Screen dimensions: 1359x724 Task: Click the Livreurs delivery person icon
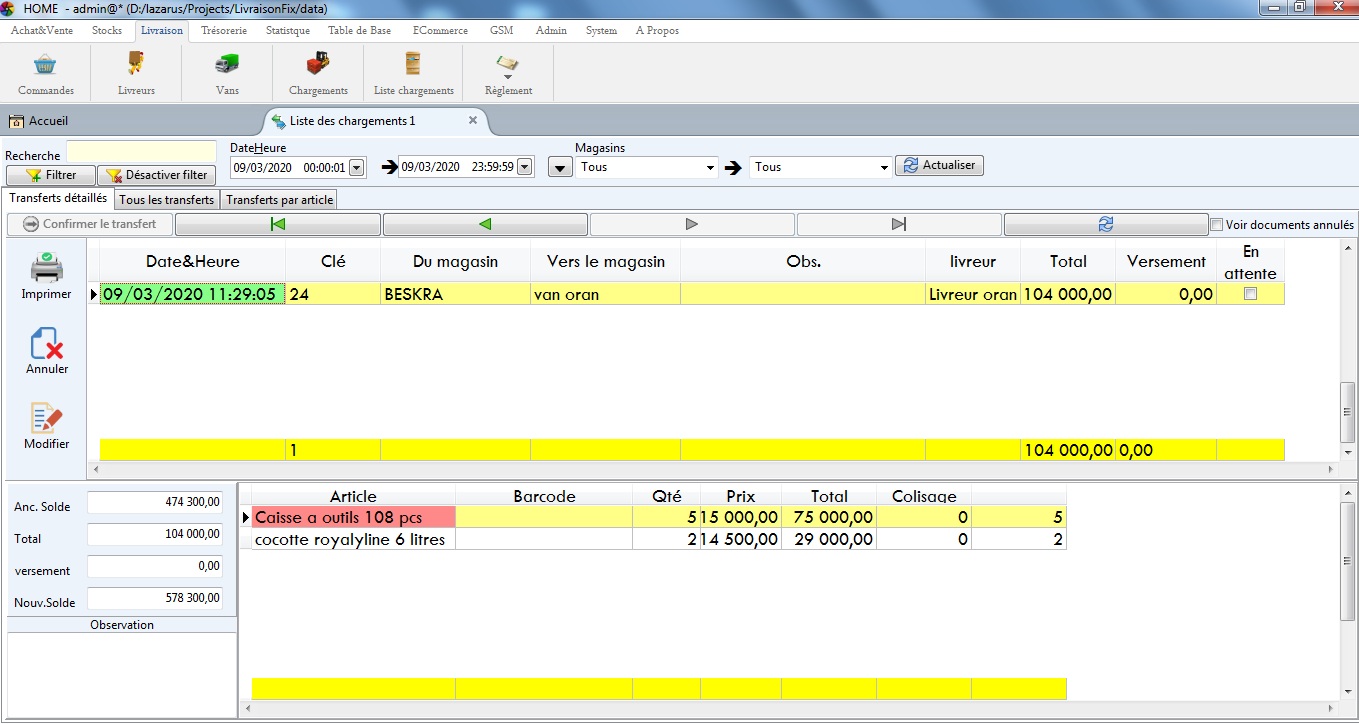point(136,66)
